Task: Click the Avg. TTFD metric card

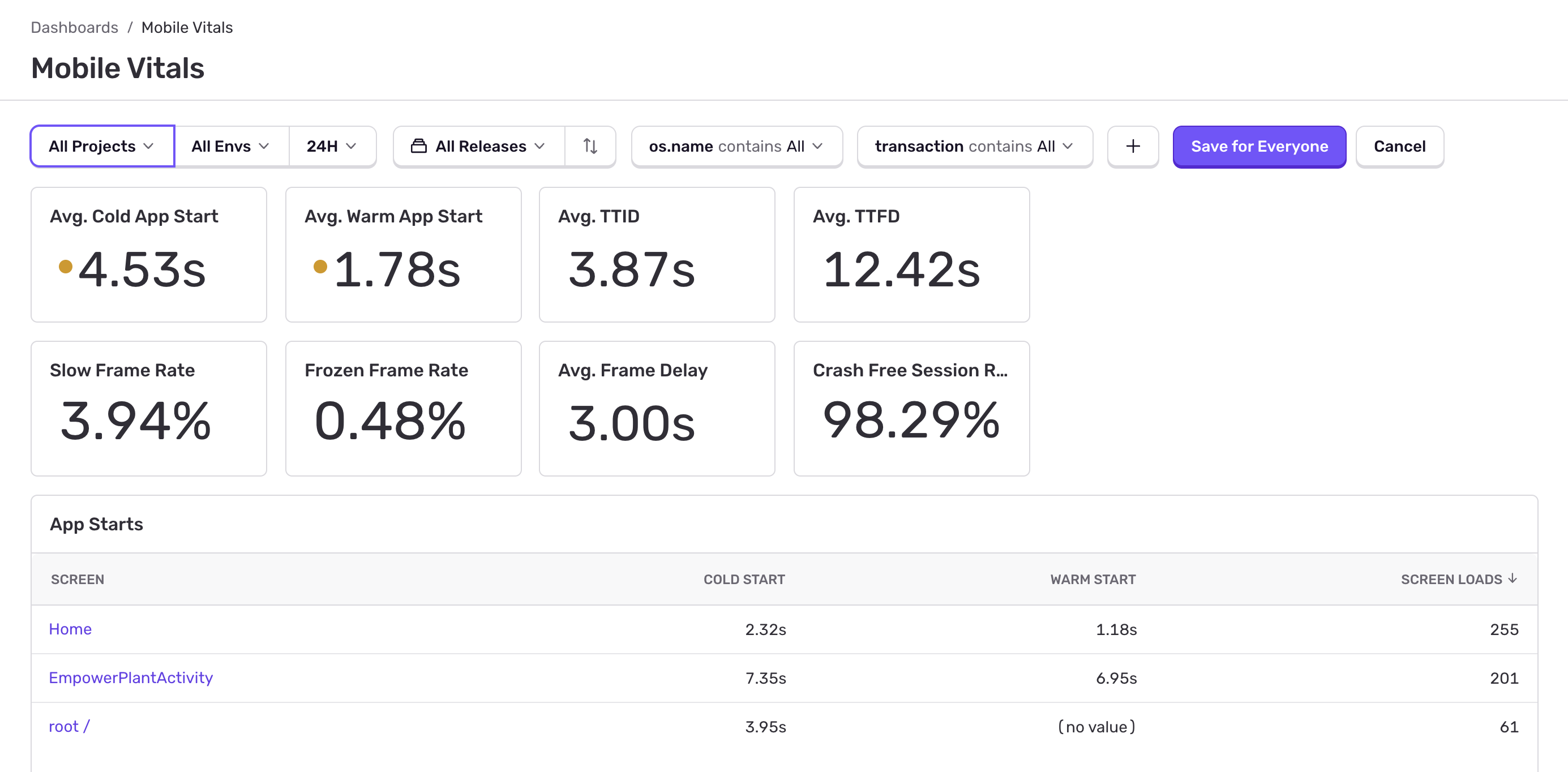Action: click(x=912, y=255)
